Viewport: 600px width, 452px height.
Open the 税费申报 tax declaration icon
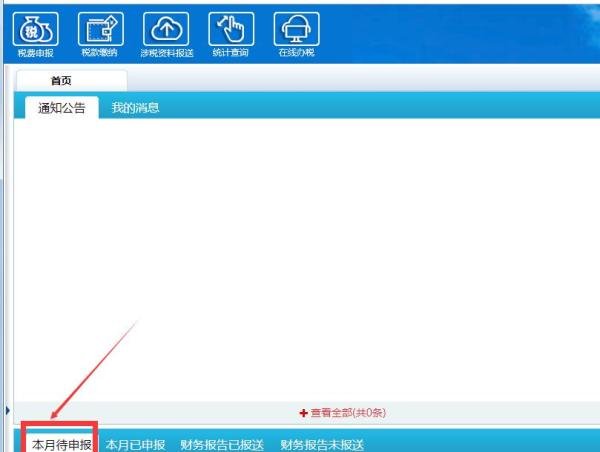coord(36,29)
